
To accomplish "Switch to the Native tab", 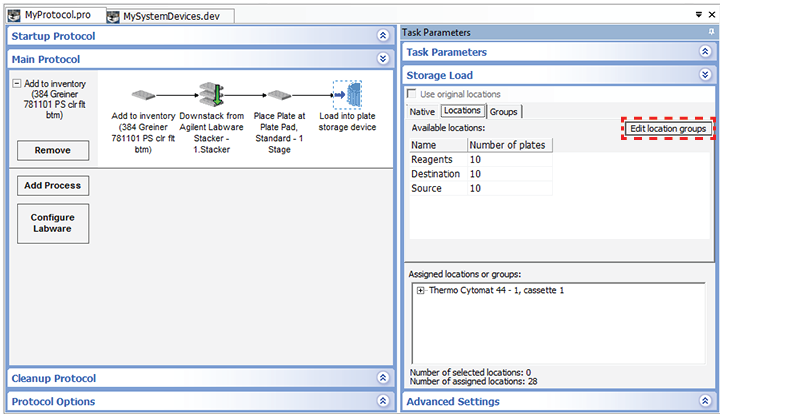I will (423, 111).
